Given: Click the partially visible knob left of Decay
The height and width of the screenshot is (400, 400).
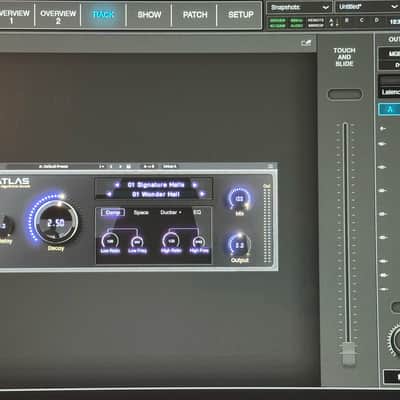Looking at the screenshot, I should tap(6, 226).
